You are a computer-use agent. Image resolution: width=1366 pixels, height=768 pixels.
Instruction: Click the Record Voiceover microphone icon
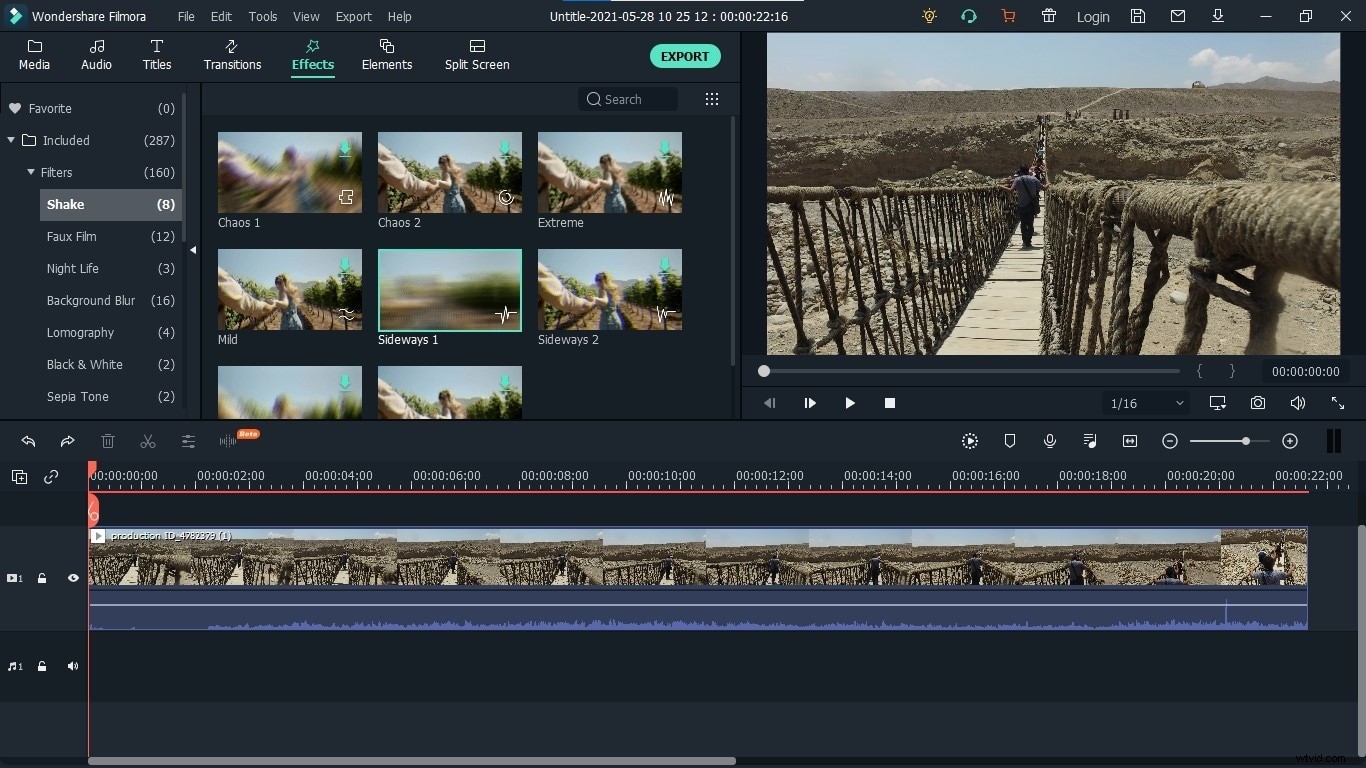pos(1050,441)
